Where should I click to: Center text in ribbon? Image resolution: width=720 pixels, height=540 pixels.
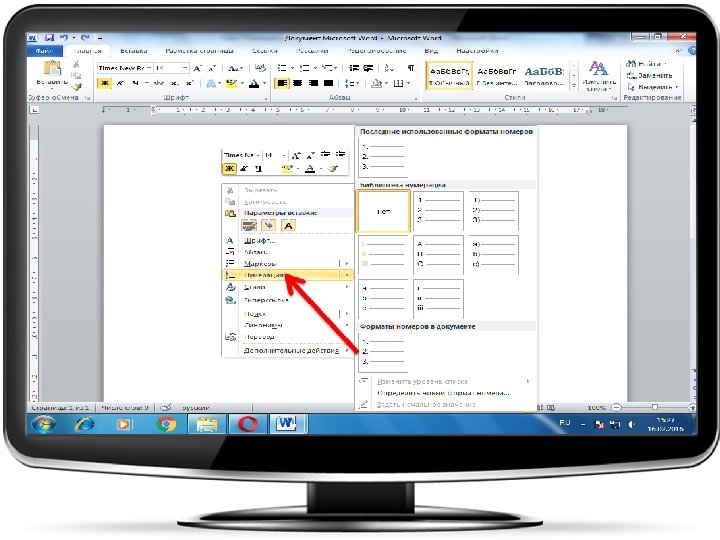[298, 83]
